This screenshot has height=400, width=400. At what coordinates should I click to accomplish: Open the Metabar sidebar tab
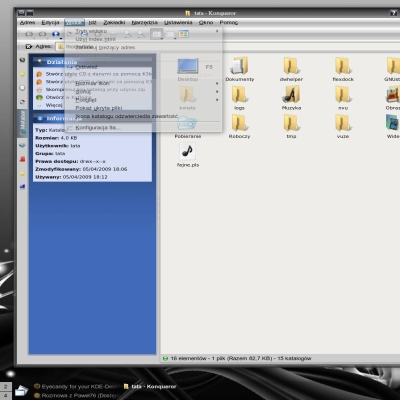click(22, 123)
